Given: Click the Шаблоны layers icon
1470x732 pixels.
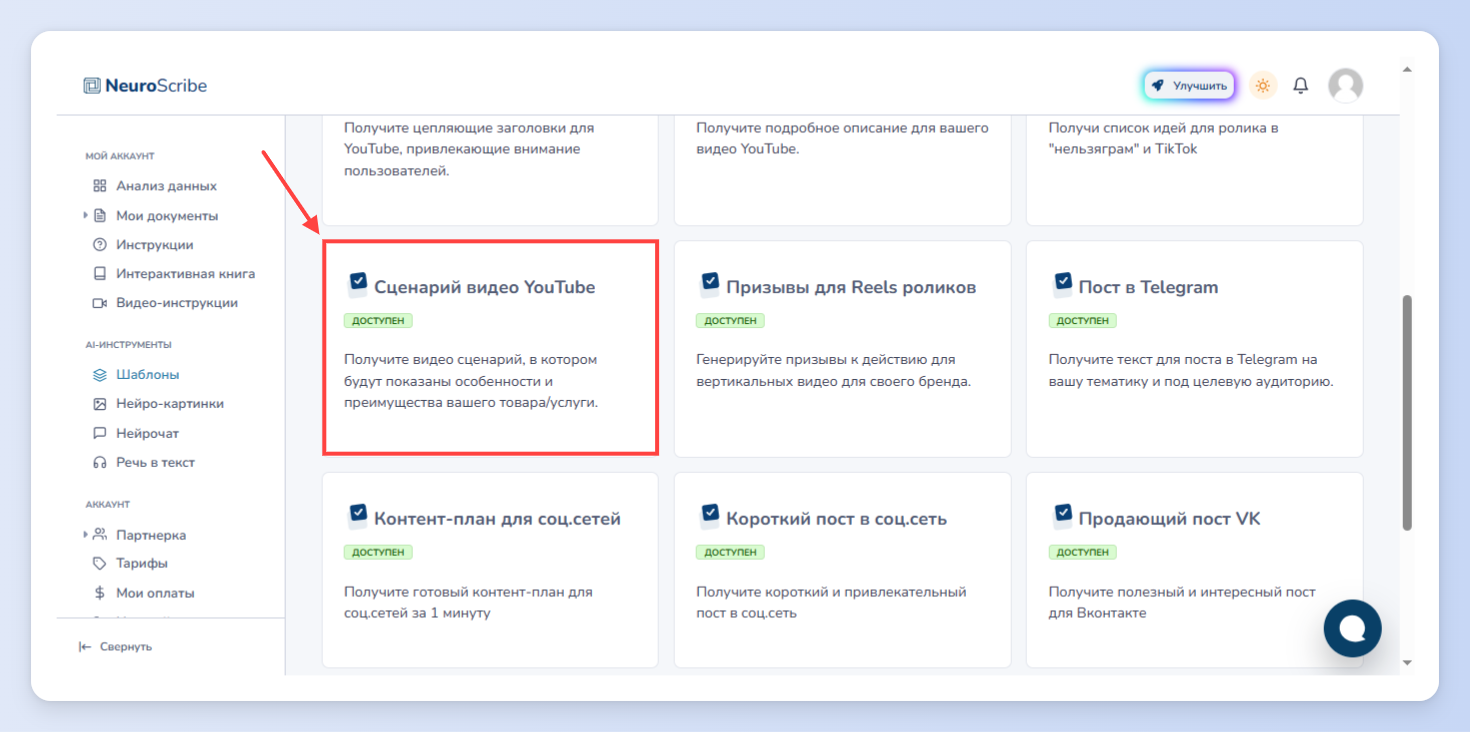Looking at the screenshot, I should pyautogui.click(x=99, y=375).
